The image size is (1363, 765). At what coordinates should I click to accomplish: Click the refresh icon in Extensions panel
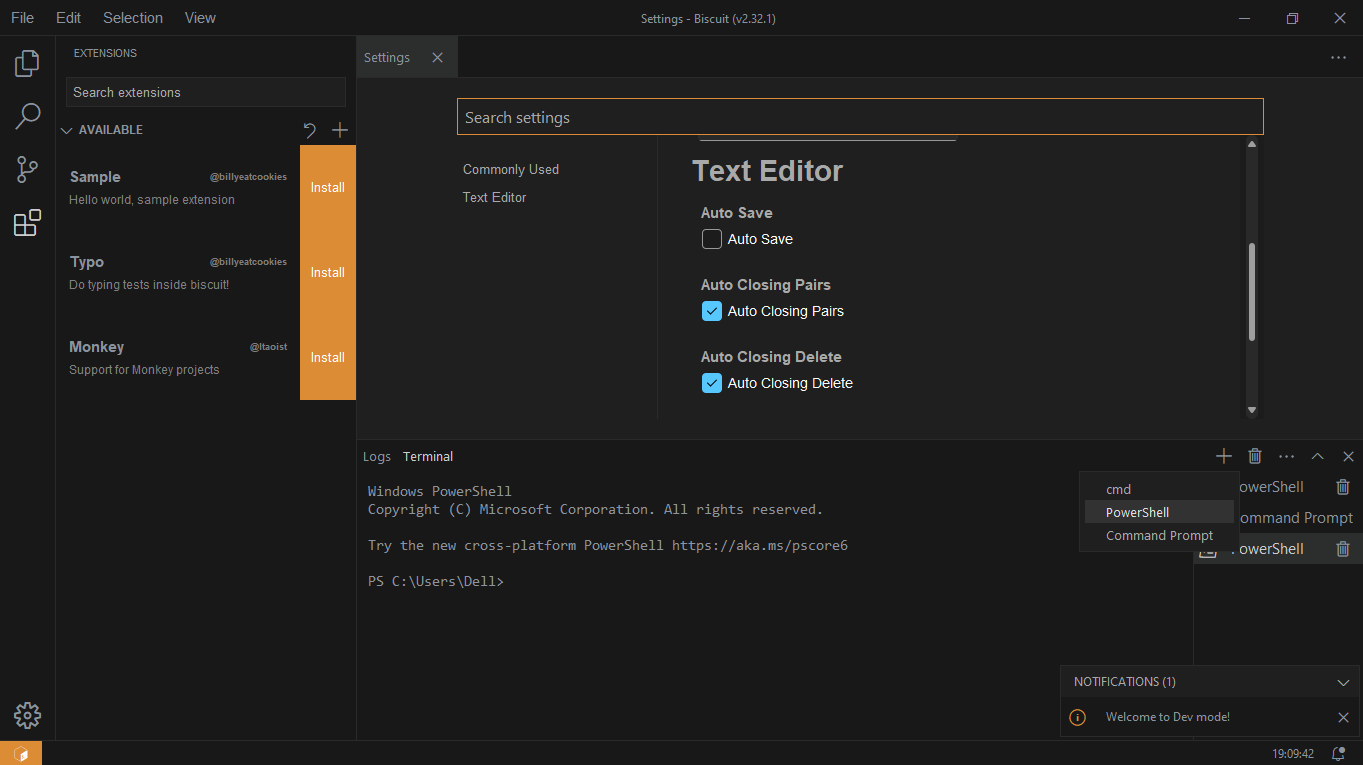pyautogui.click(x=308, y=130)
